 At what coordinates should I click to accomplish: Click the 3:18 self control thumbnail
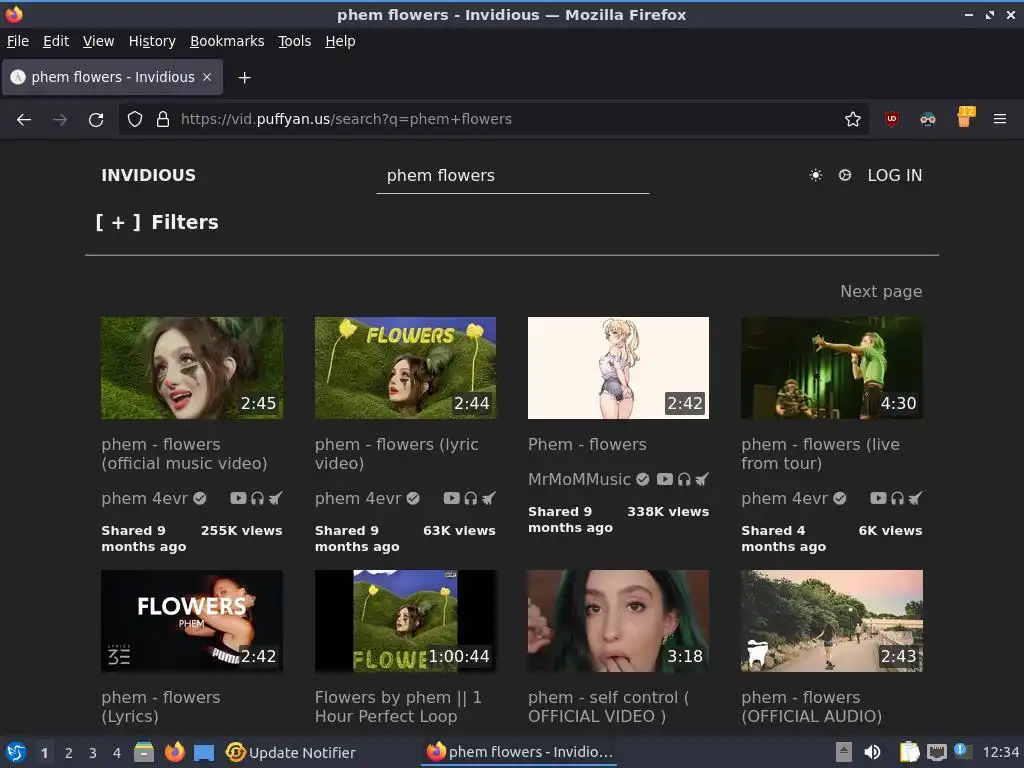click(x=618, y=621)
